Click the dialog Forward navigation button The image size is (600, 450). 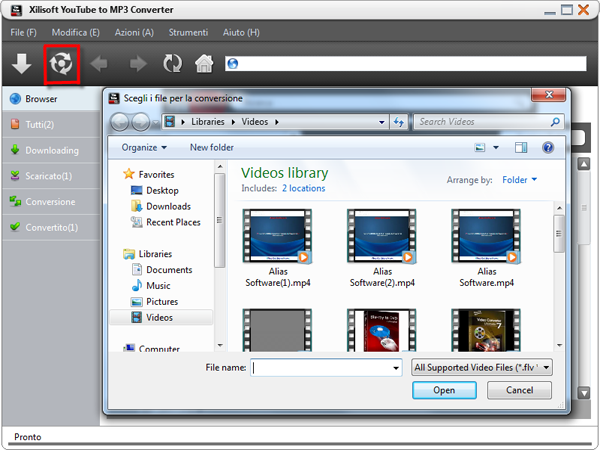141,122
